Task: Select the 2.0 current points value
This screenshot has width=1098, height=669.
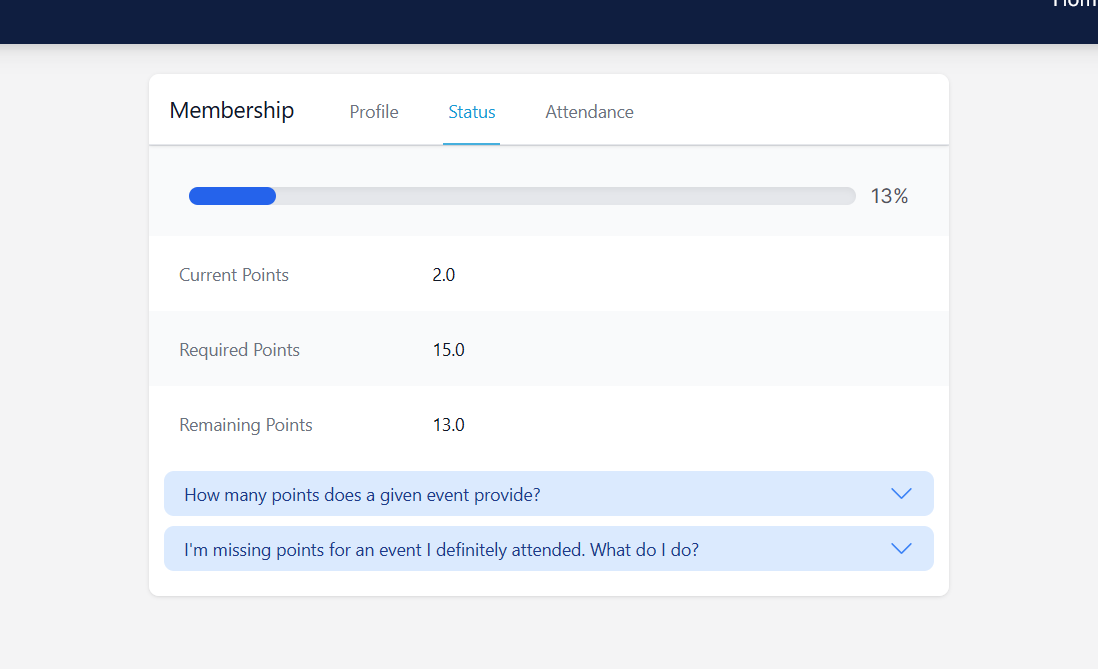Action: tap(444, 275)
